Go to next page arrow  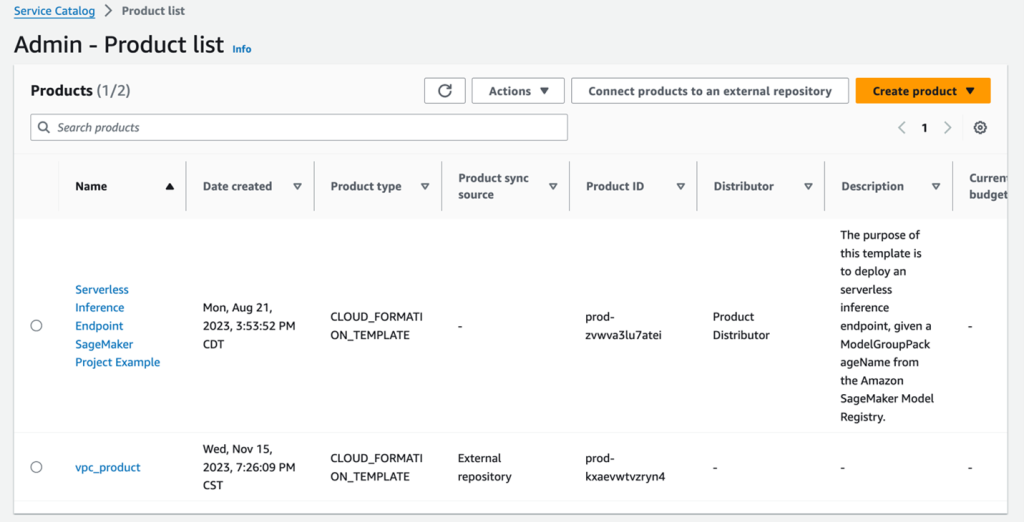947,128
